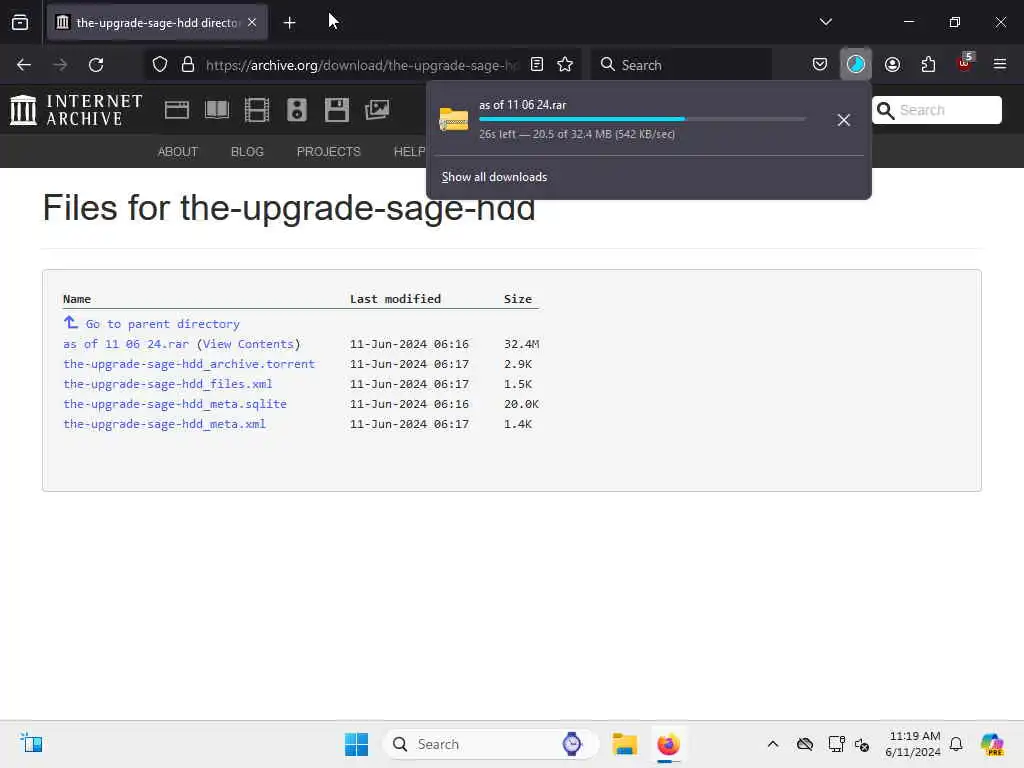Open the Software floppy disk icon

point(336,110)
